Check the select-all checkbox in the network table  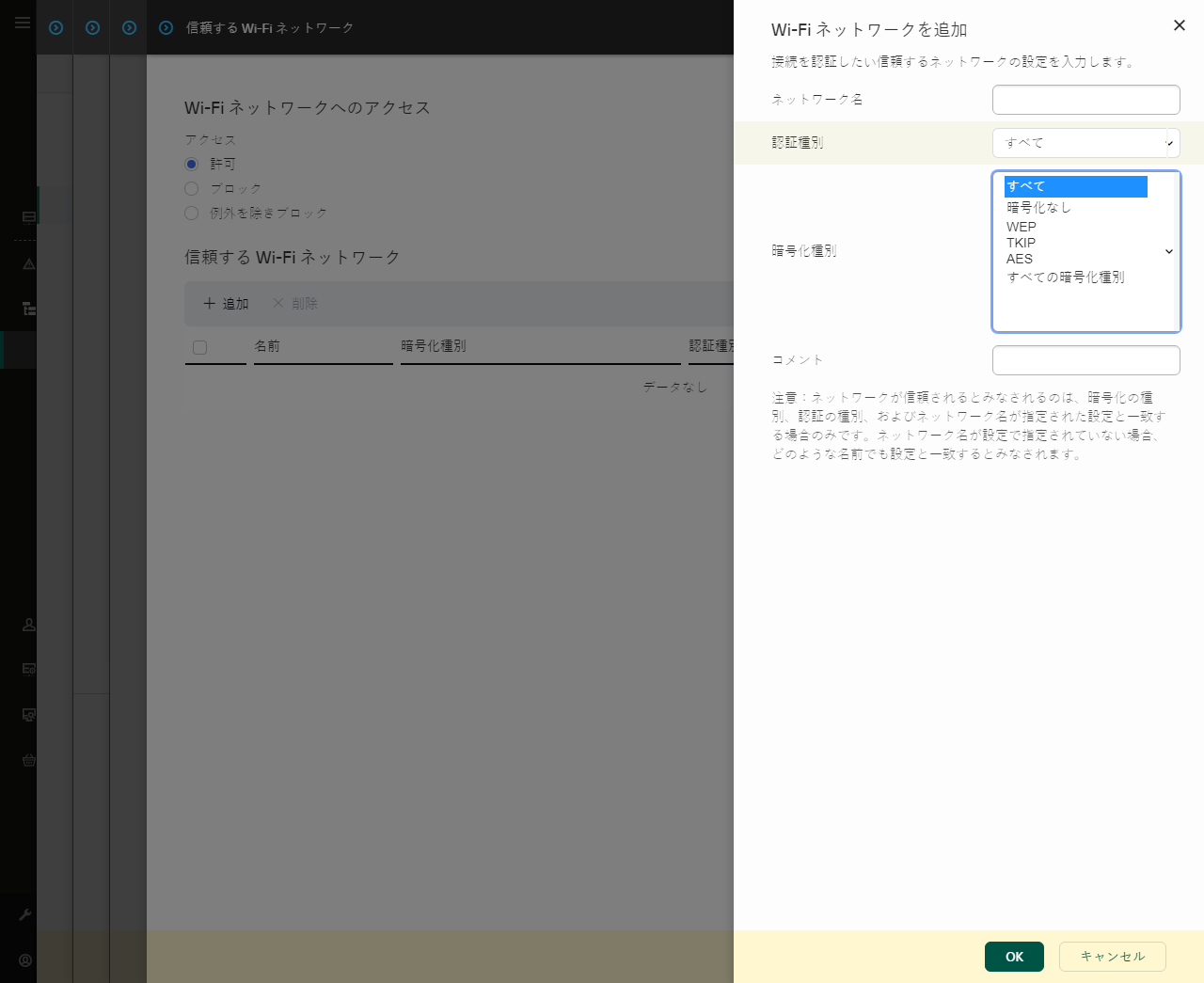[199, 347]
